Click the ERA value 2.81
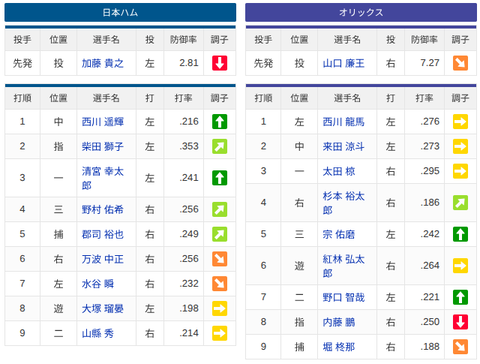 [x=189, y=63]
